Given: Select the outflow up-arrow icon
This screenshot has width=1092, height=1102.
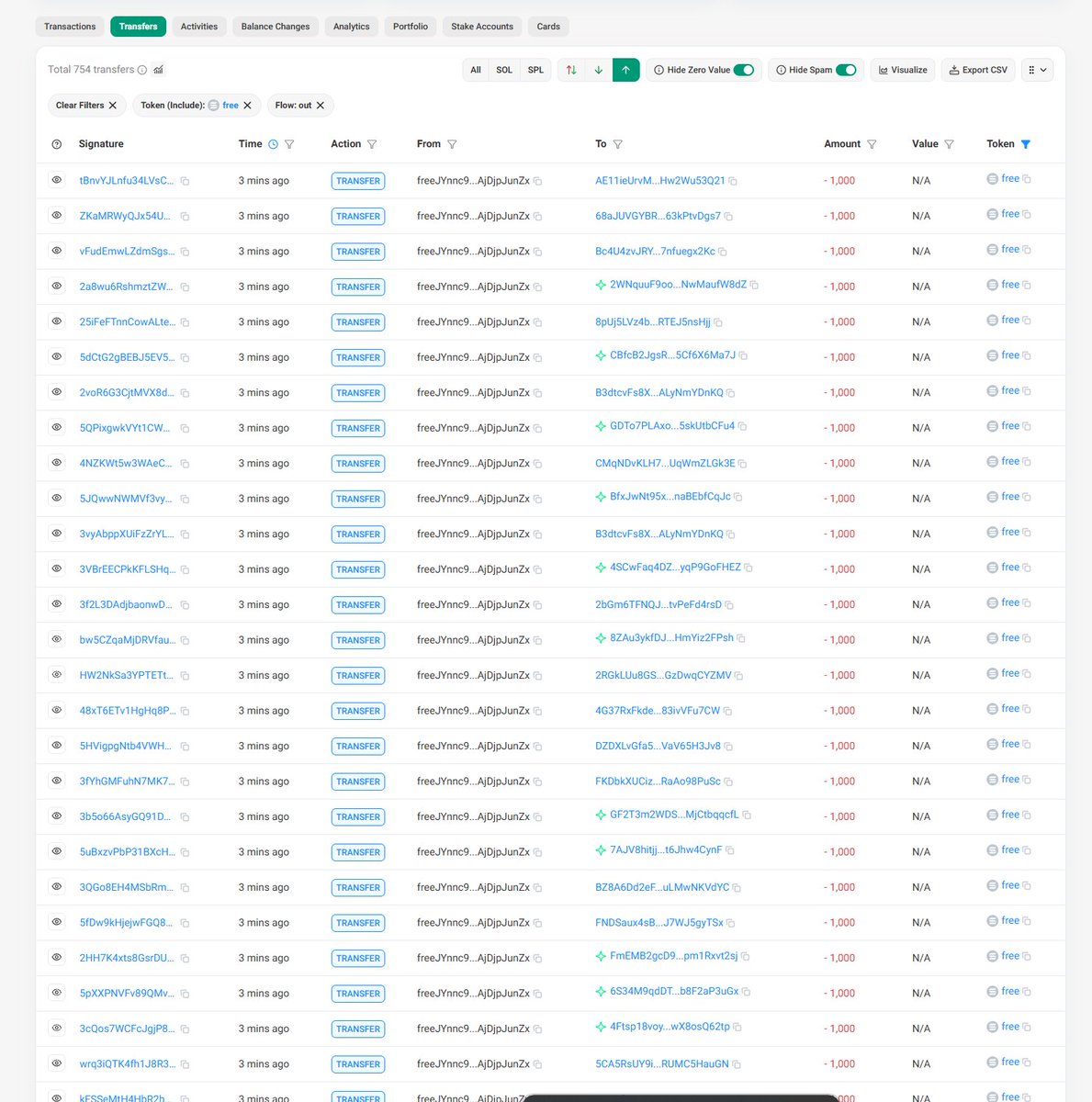Looking at the screenshot, I should coord(625,70).
